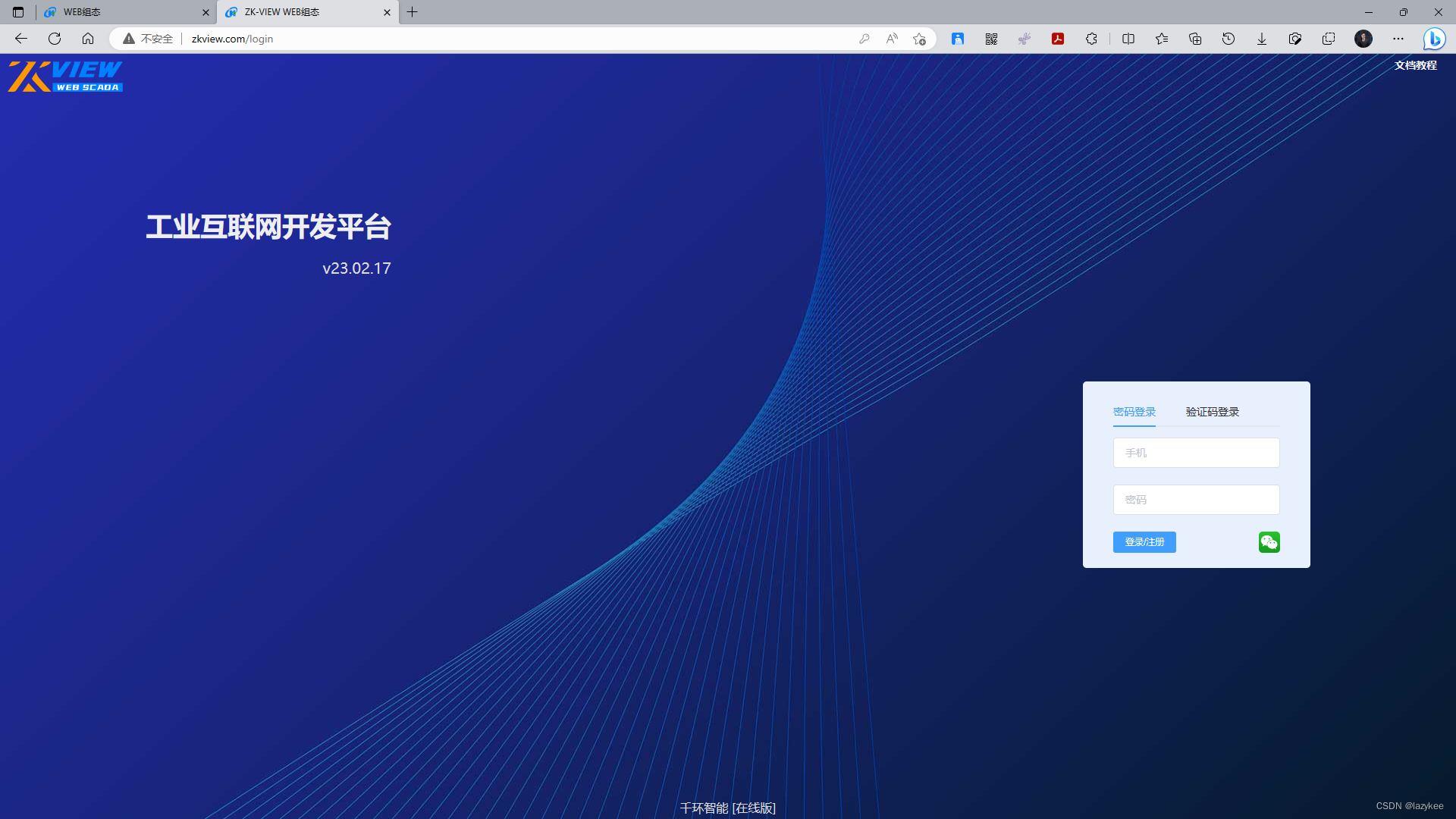Add this page to favorites
This screenshot has height=819, width=1456.
point(1161,39)
